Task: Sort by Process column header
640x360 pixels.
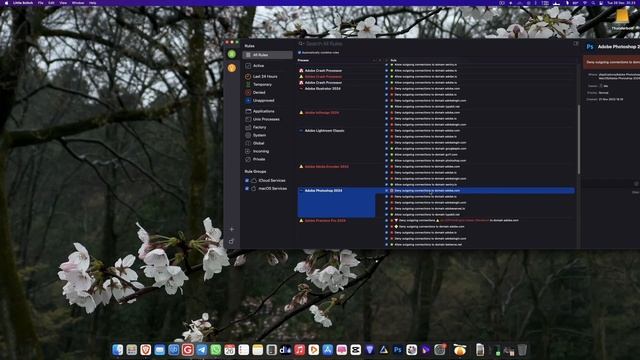Action: (x=303, y=60)
